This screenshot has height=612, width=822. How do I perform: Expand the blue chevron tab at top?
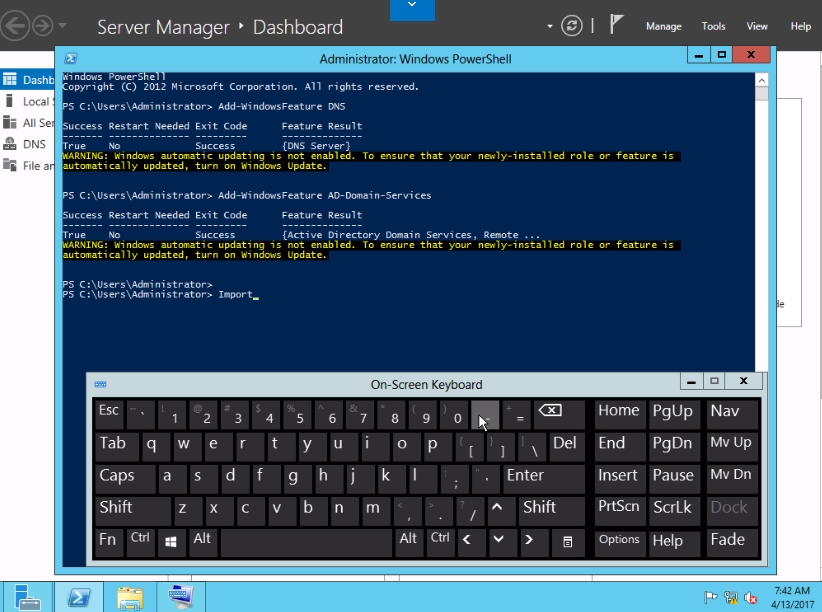click(412, 9)
